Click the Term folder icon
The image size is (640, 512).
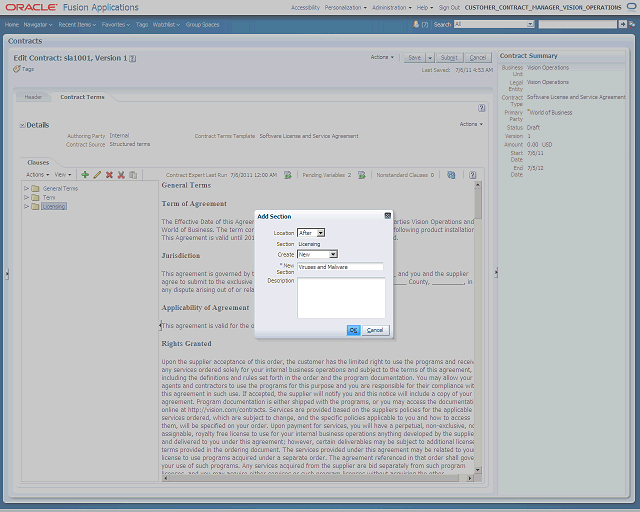click(36, 197)
